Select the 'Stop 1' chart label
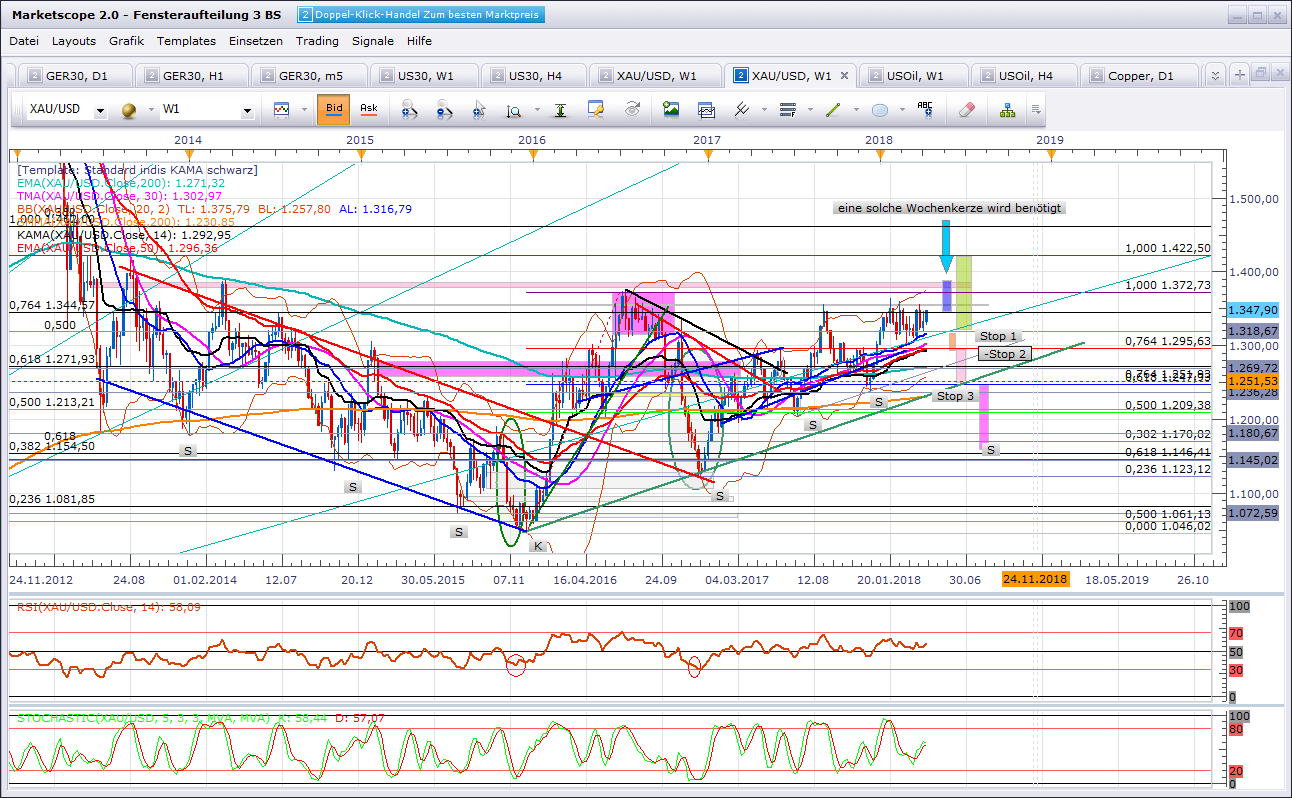Viewport: 1292px width, 798px height. click(x=999, y=336)
